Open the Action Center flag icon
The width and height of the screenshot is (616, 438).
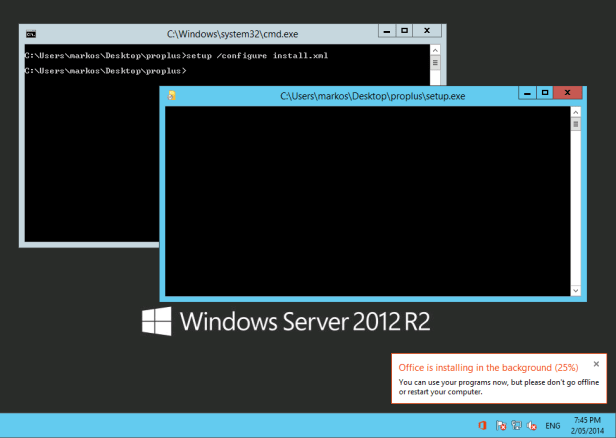[500, 425]
